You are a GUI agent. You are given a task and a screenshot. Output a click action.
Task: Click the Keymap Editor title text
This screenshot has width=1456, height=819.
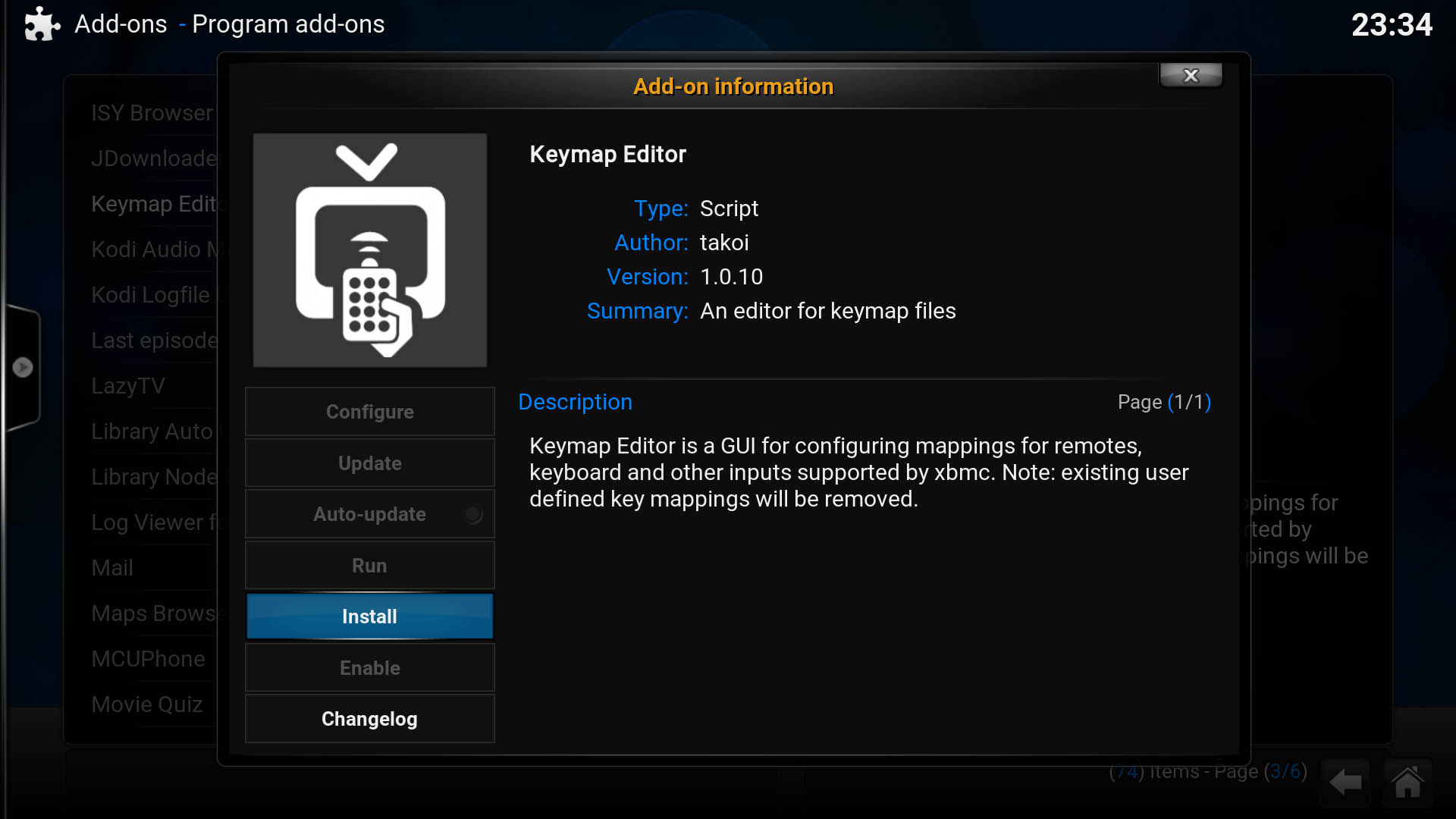click(607, 154)
